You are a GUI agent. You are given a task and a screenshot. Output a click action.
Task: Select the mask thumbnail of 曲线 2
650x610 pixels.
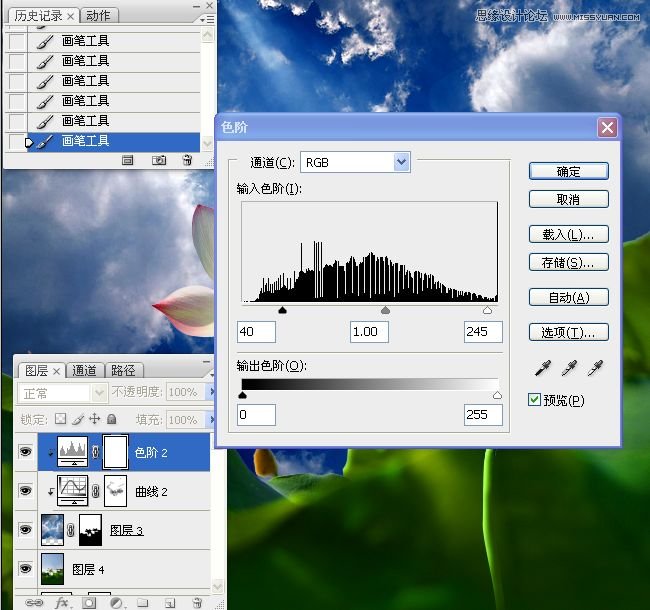point(115,491)
